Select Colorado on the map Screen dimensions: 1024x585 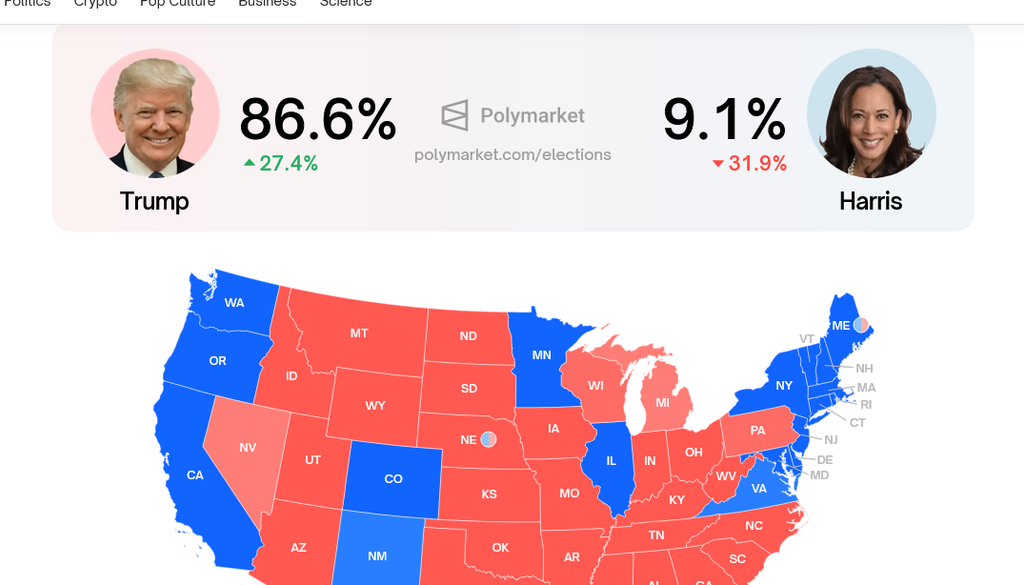pos(393,478)
